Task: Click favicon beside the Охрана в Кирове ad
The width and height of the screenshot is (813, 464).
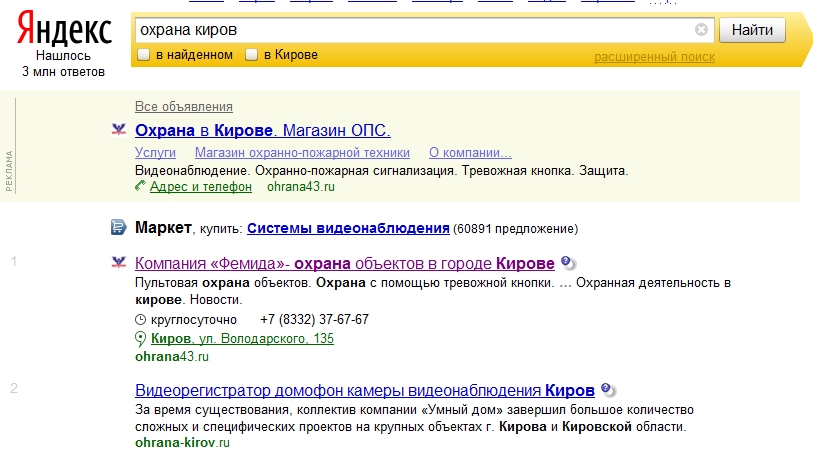Action: (119, 130)
